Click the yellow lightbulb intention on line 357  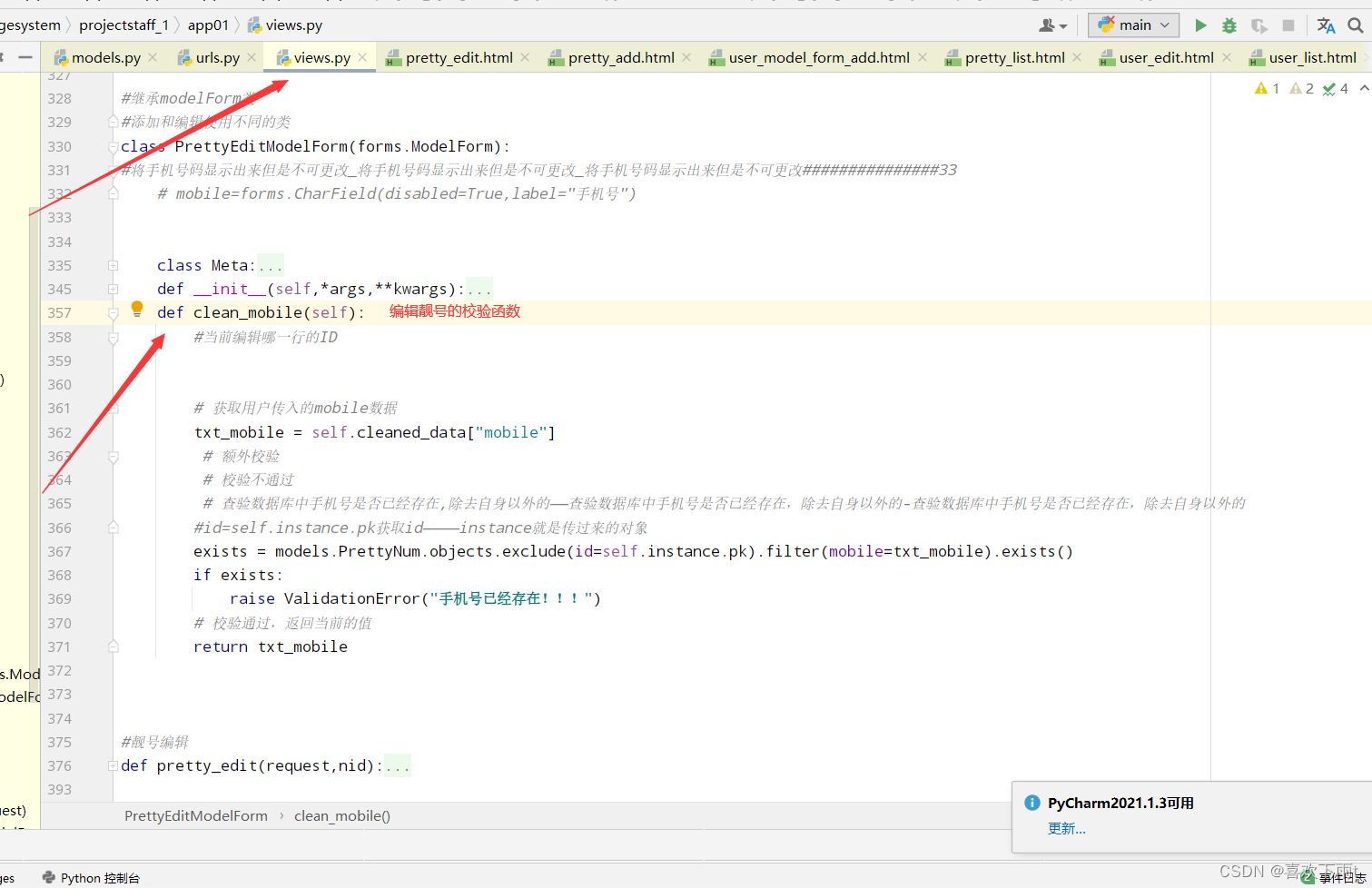[x=137, y=310]
